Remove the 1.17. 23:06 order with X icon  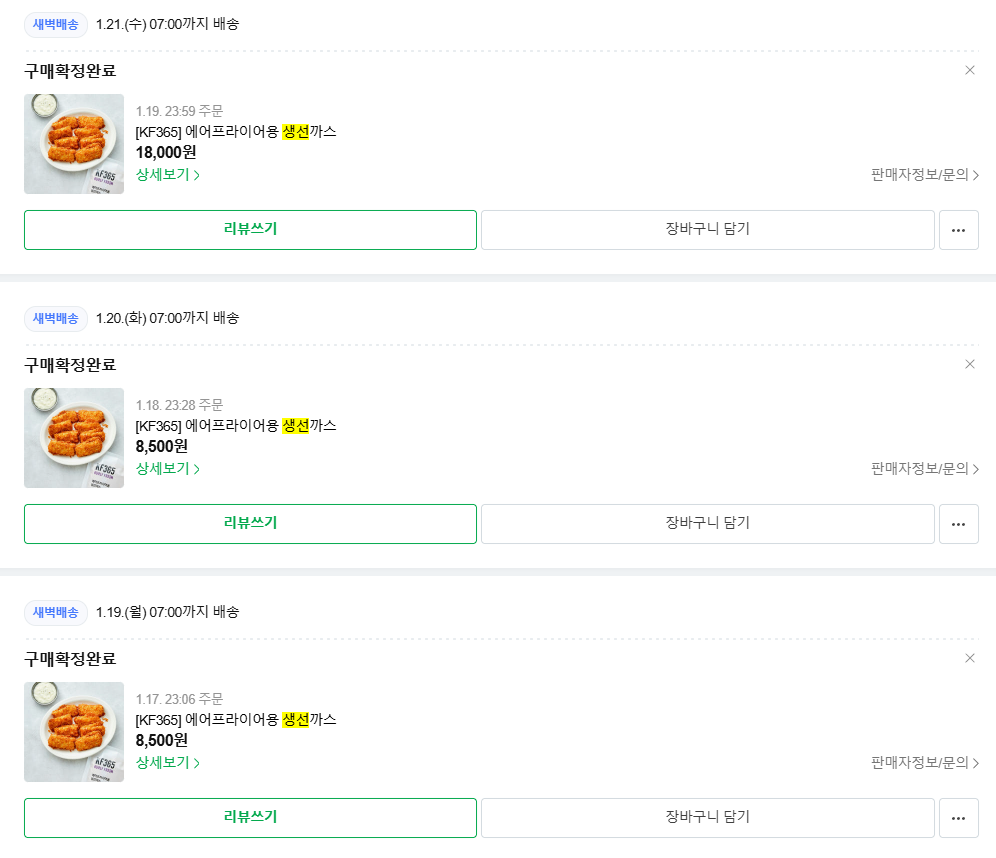coord(969,658)
